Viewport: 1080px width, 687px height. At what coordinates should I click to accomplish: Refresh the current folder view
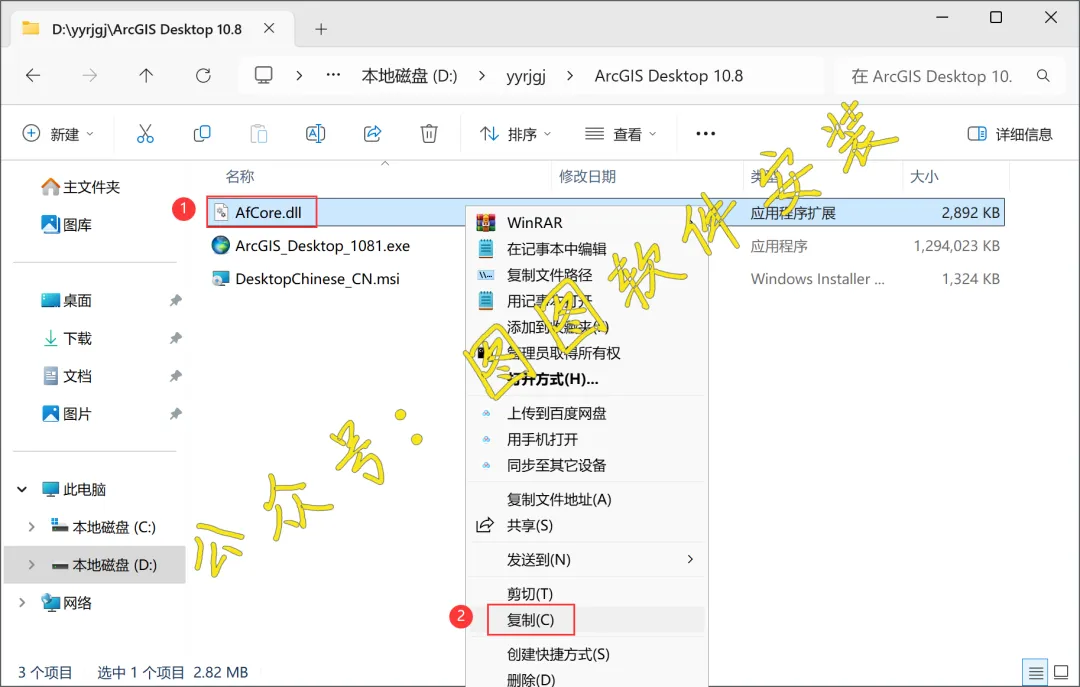[x=203, y=76]
